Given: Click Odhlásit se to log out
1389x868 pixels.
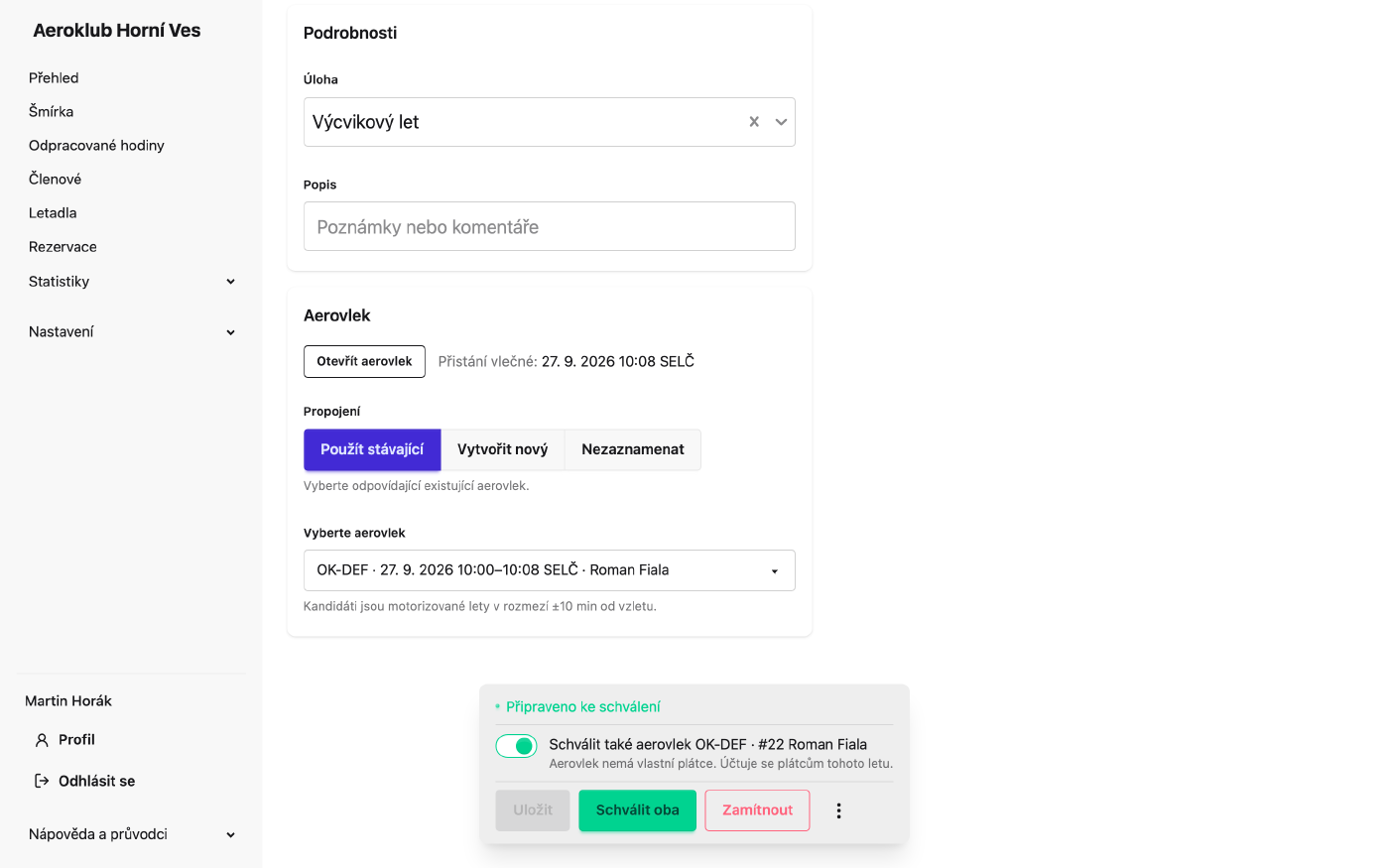Looking at the screenshot, I should [x=96, y=781].
